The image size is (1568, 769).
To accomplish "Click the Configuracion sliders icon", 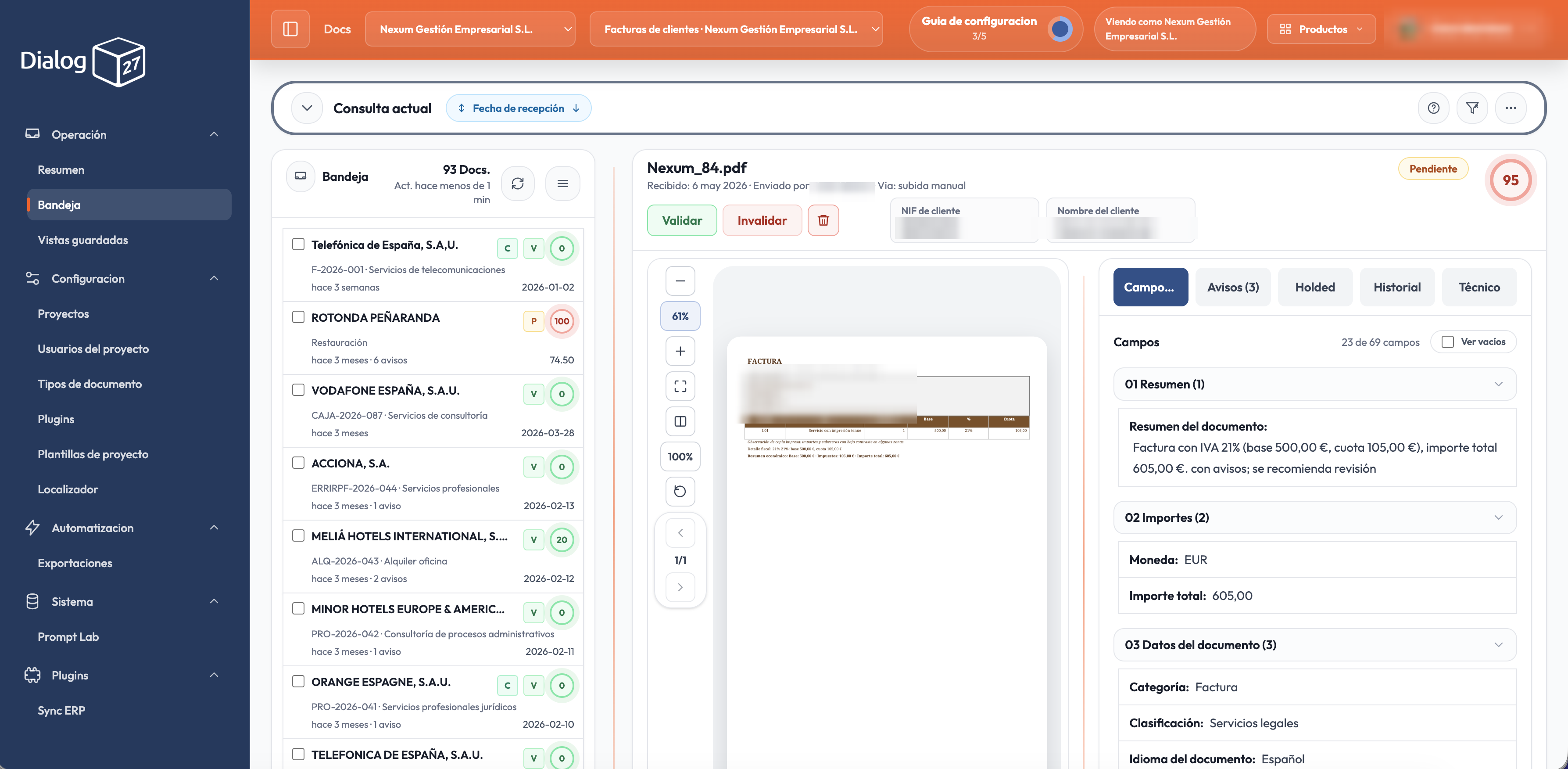I will coord(32,278).
